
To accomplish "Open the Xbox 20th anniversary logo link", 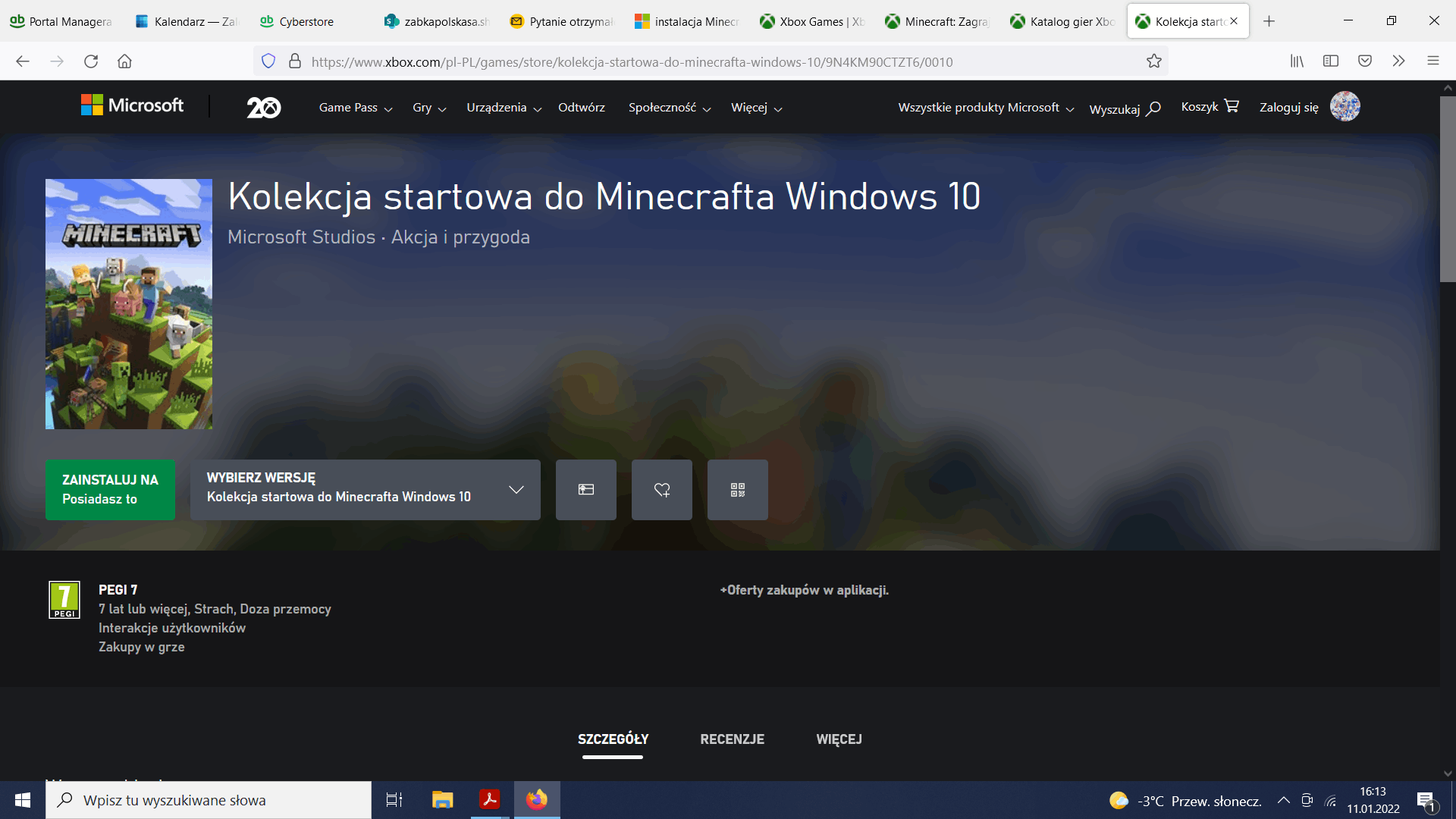I will click(x=264, y=108).
